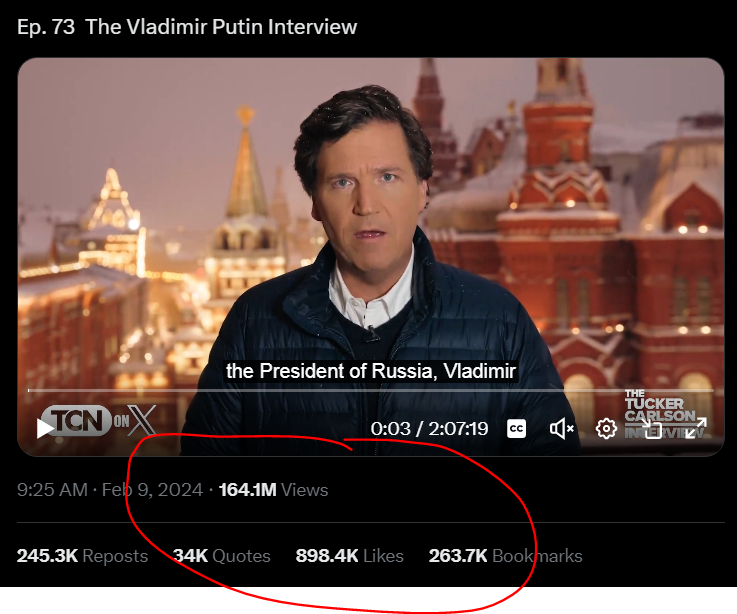The height and width of the screenshot is (614, 737).
Task: Click the Tucker Carlson Interview watermark
Action: [664, 414]
